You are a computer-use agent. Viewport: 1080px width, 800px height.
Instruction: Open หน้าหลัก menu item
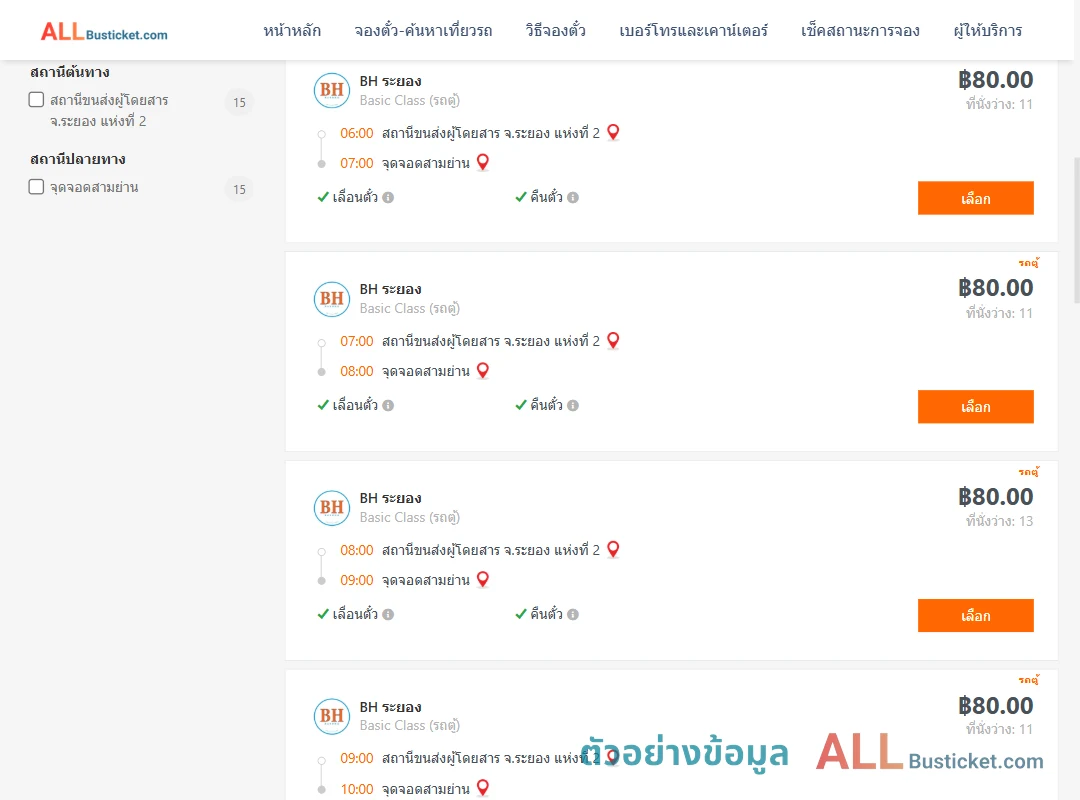(x=292, y=31)
